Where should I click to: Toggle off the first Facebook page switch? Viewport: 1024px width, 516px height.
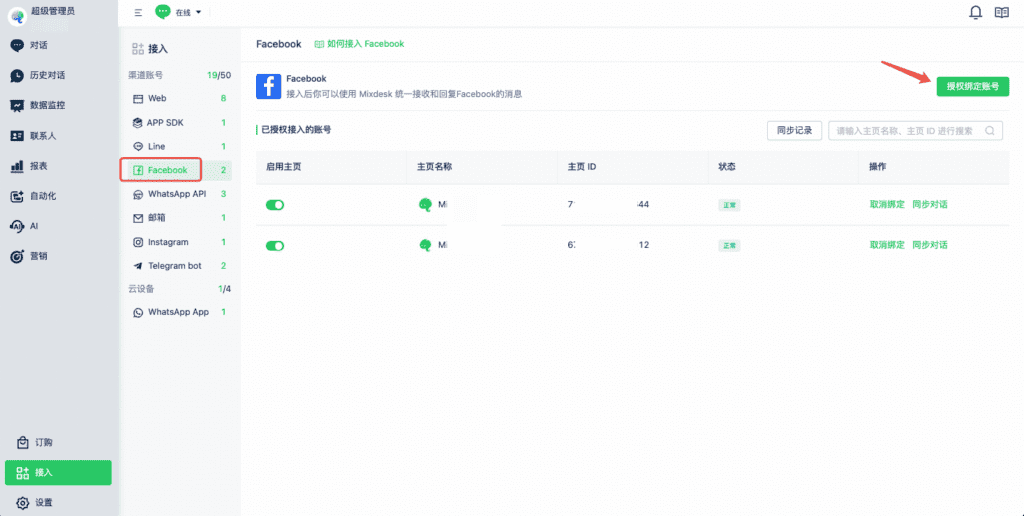(274, 204)
